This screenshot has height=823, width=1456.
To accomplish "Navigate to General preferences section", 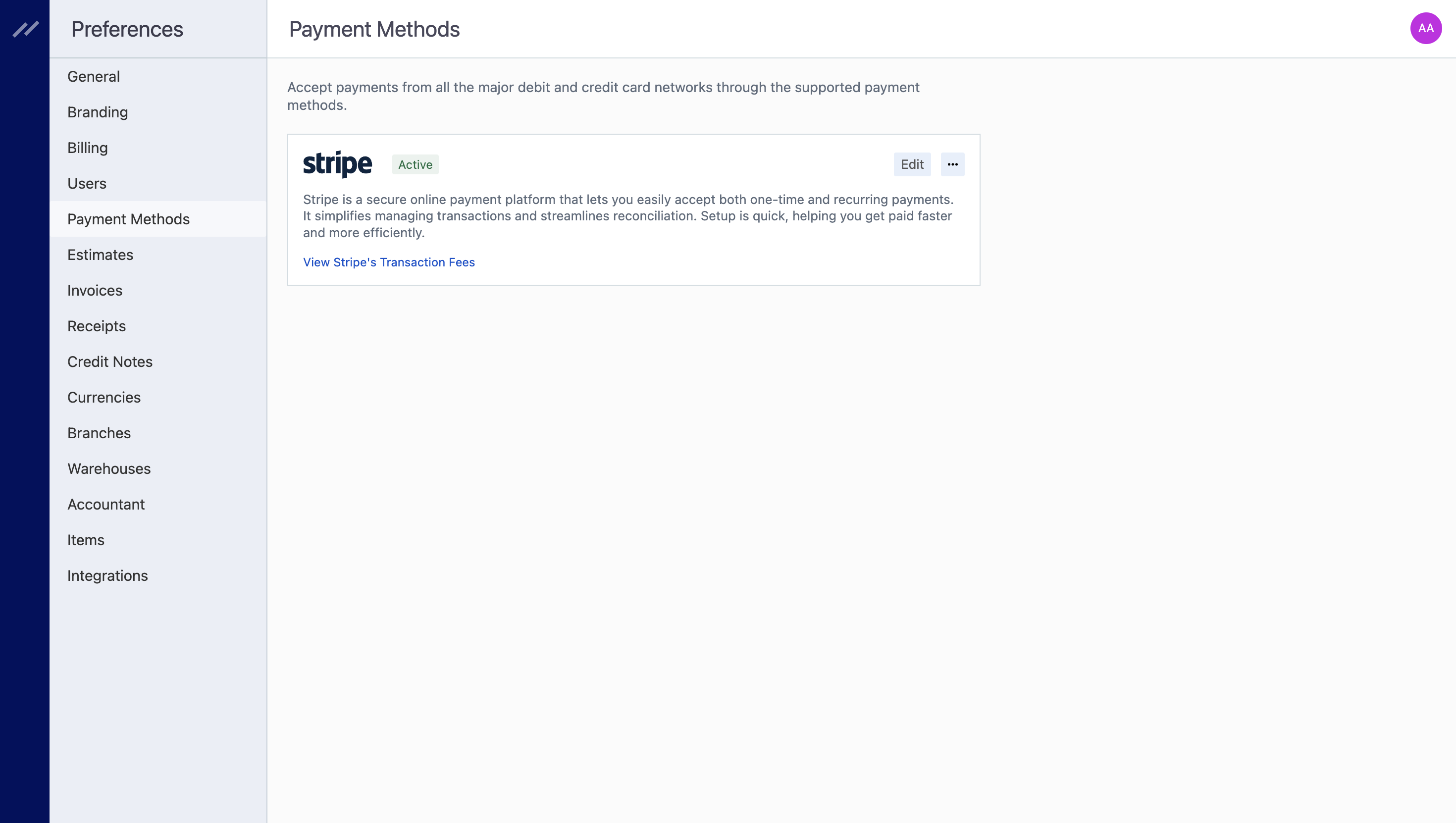I will 93,76.
